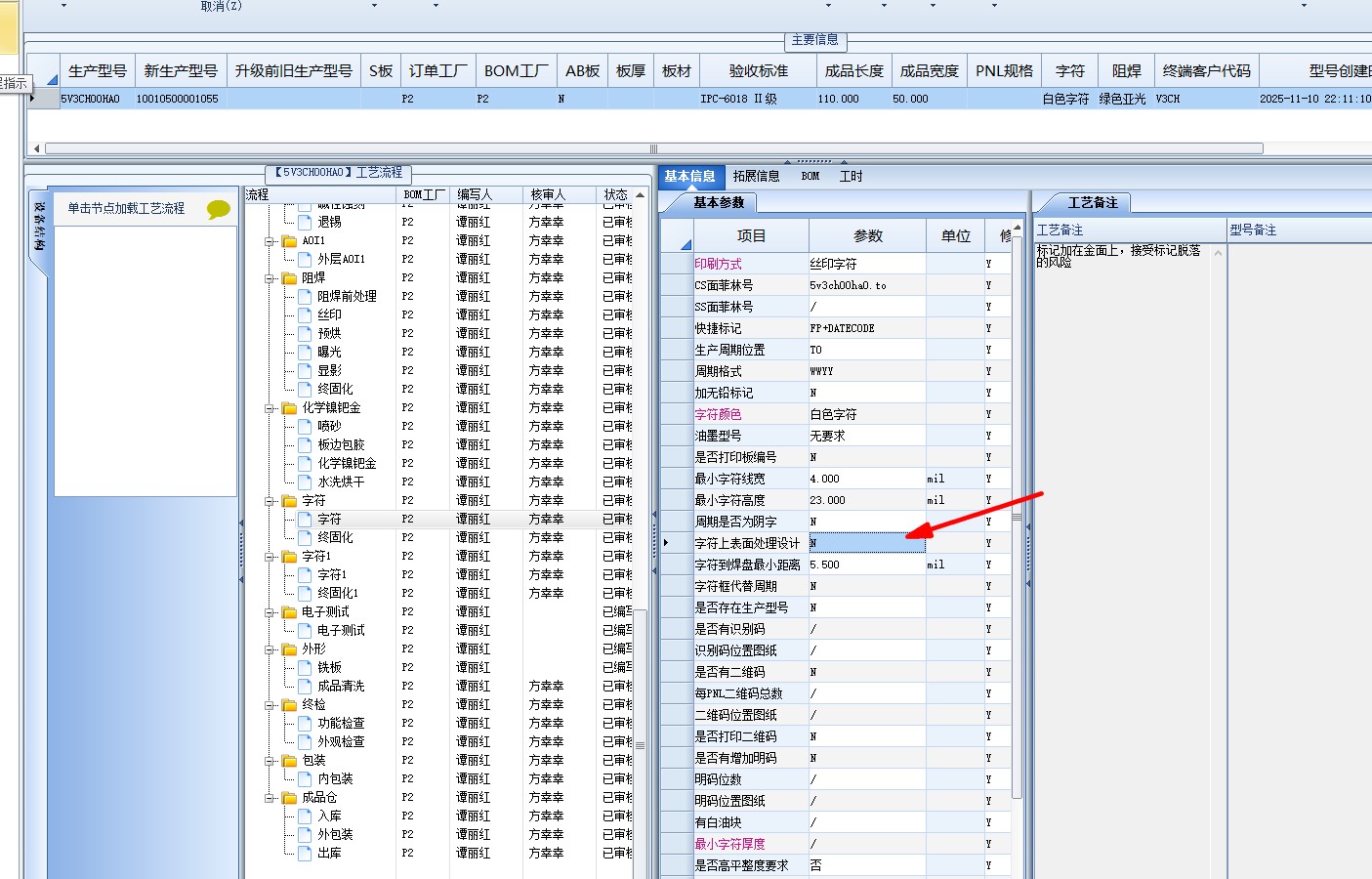Click the 终检 folder icon

click(289, 704)
